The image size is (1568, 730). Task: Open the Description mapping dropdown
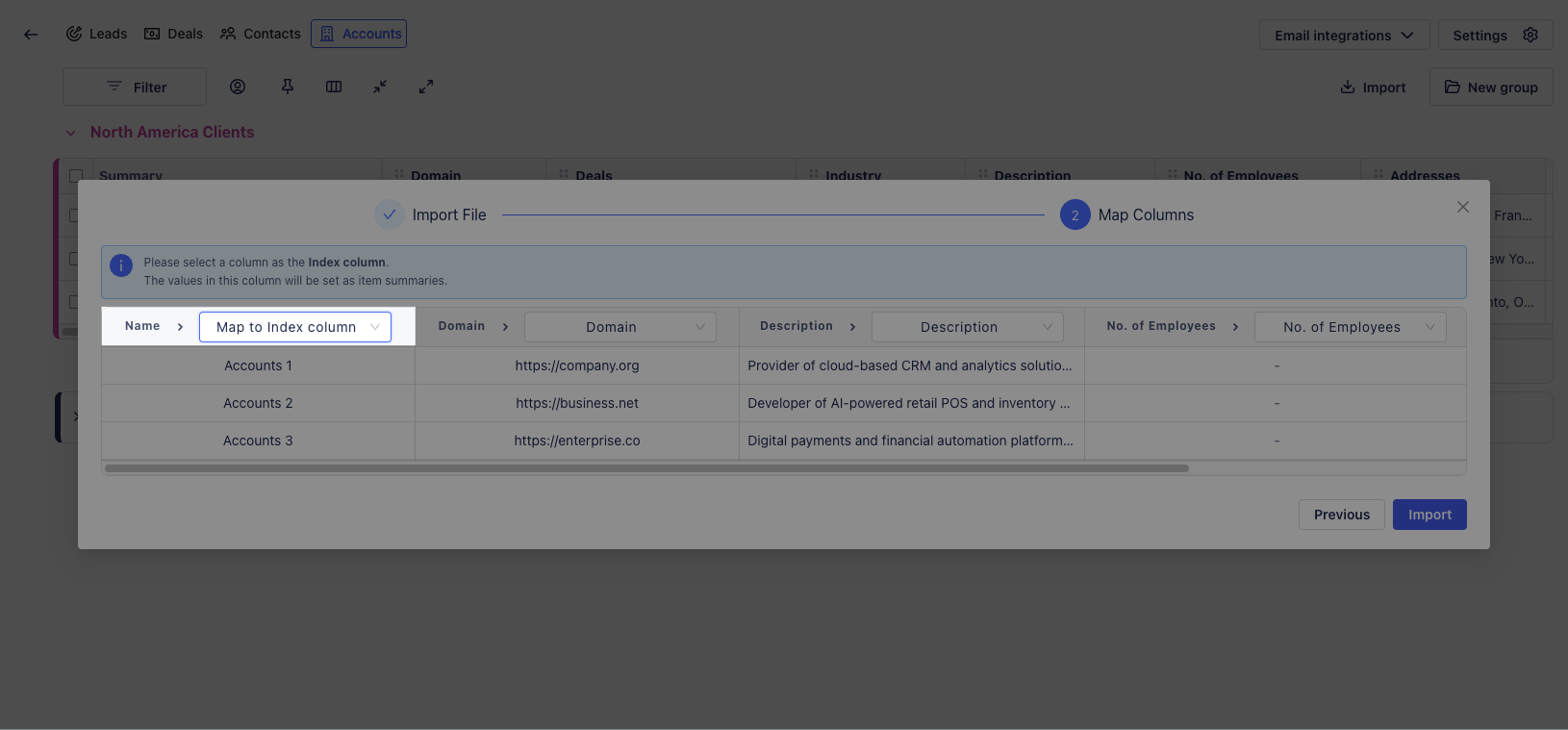pyautogui.click(x=967, y=327)
